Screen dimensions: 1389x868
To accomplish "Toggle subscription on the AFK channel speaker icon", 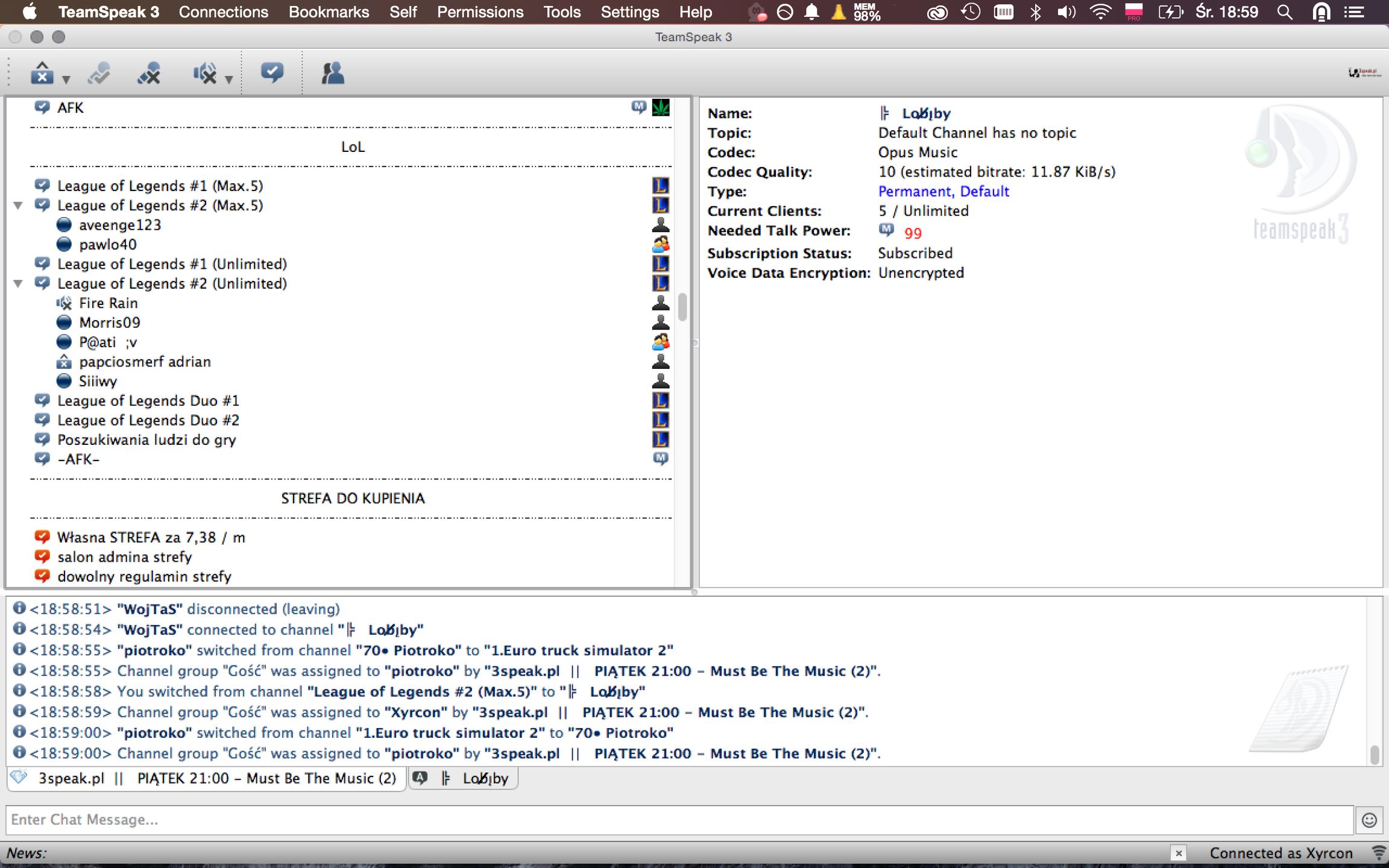I will tap(43, 107).
